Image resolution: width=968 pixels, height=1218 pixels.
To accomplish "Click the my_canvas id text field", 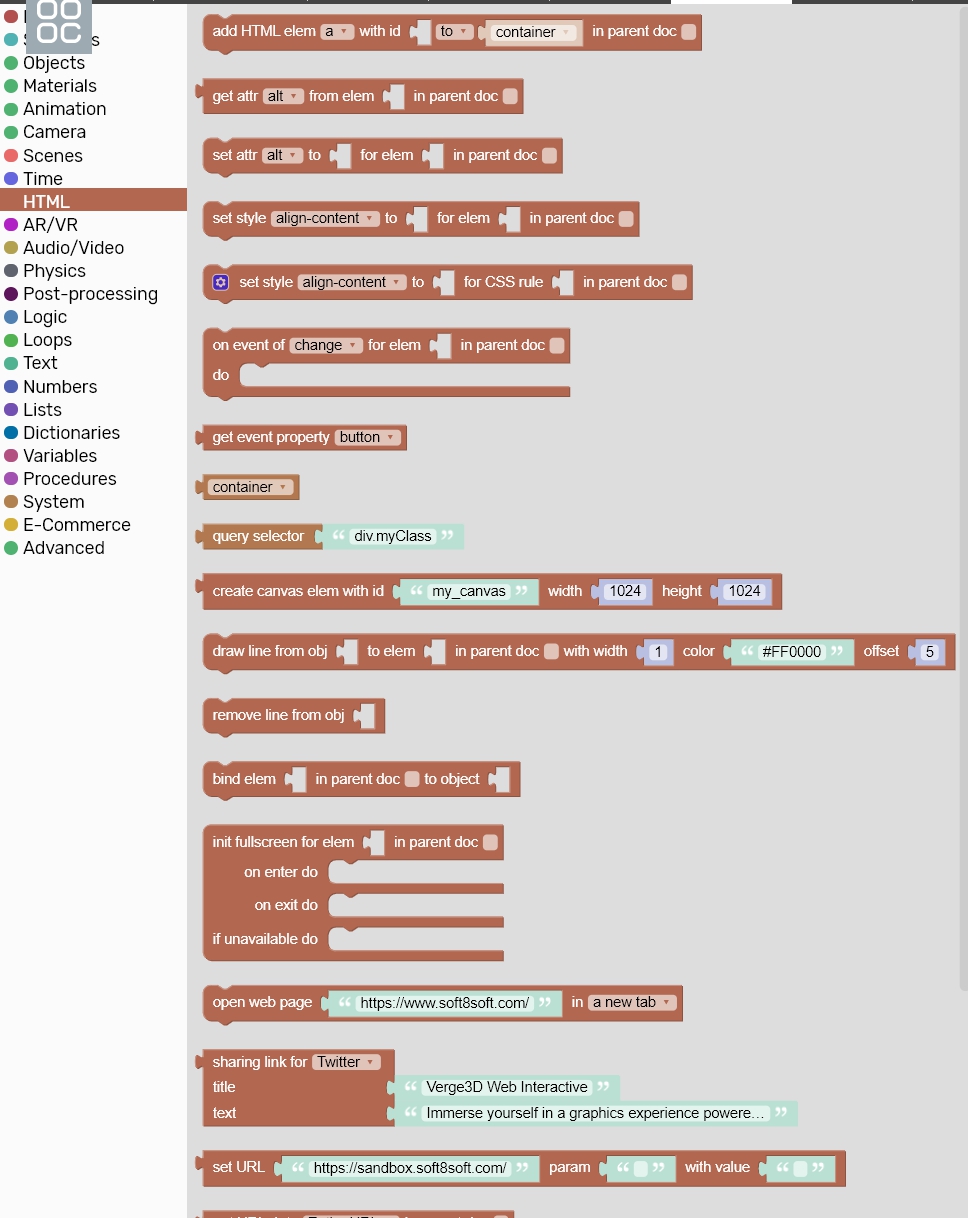I will (468, 592).
